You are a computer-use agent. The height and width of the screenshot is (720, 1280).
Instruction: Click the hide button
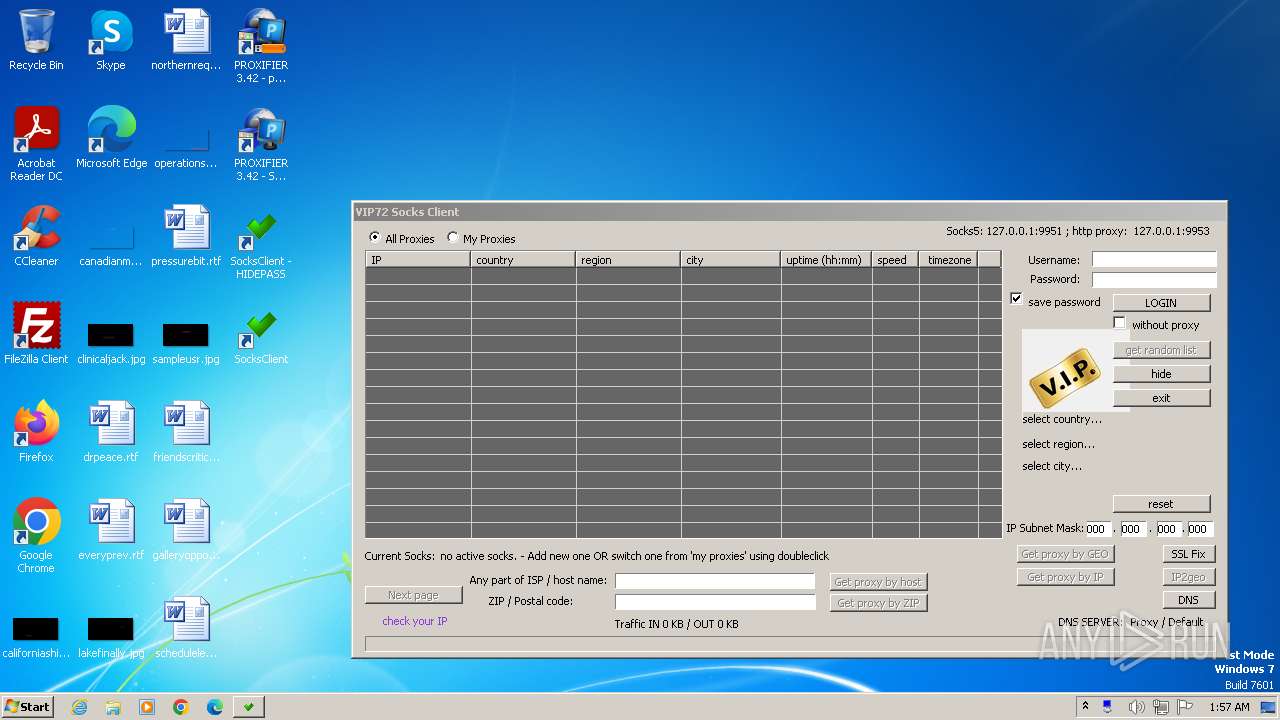tap(1161, 373)
